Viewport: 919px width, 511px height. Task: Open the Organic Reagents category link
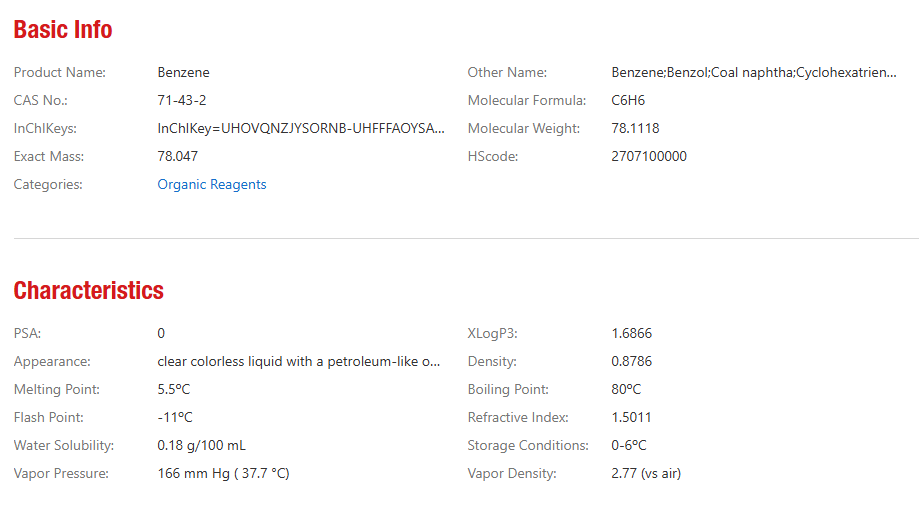[212, 184]
